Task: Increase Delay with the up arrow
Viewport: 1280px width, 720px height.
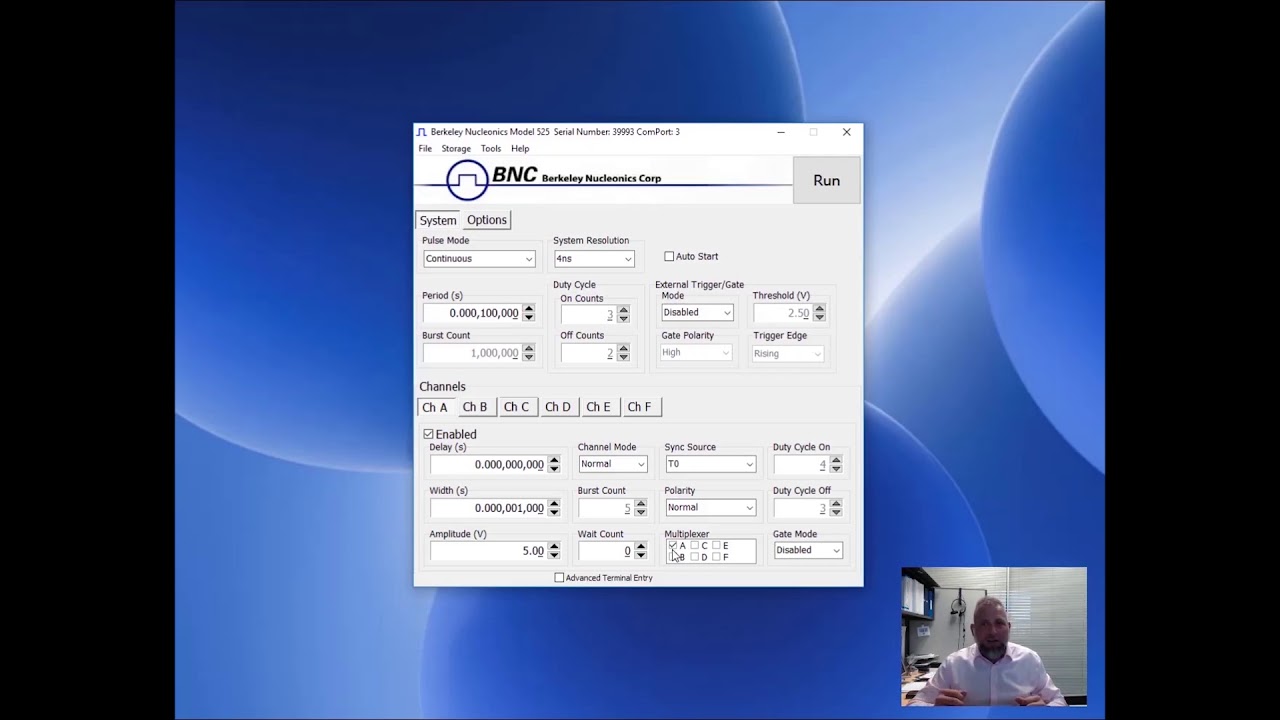Action: coord(553,460)
